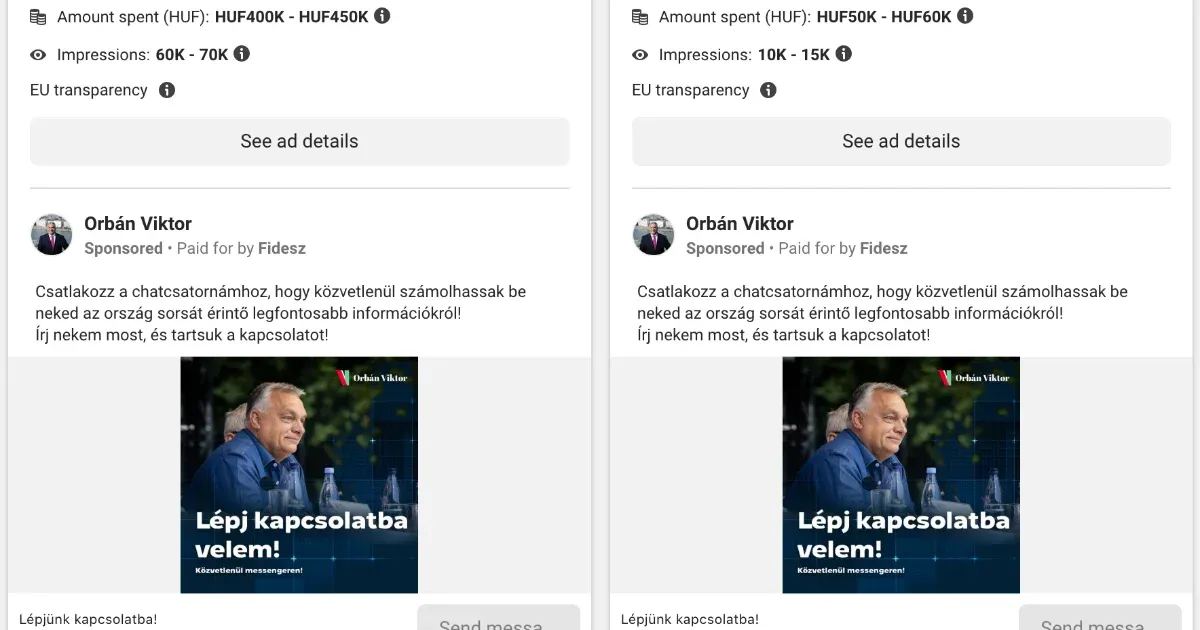Click Orbán Viktor profile picture in left ad
Viewport: 1200px width, 630px height.
click(51, 235)
